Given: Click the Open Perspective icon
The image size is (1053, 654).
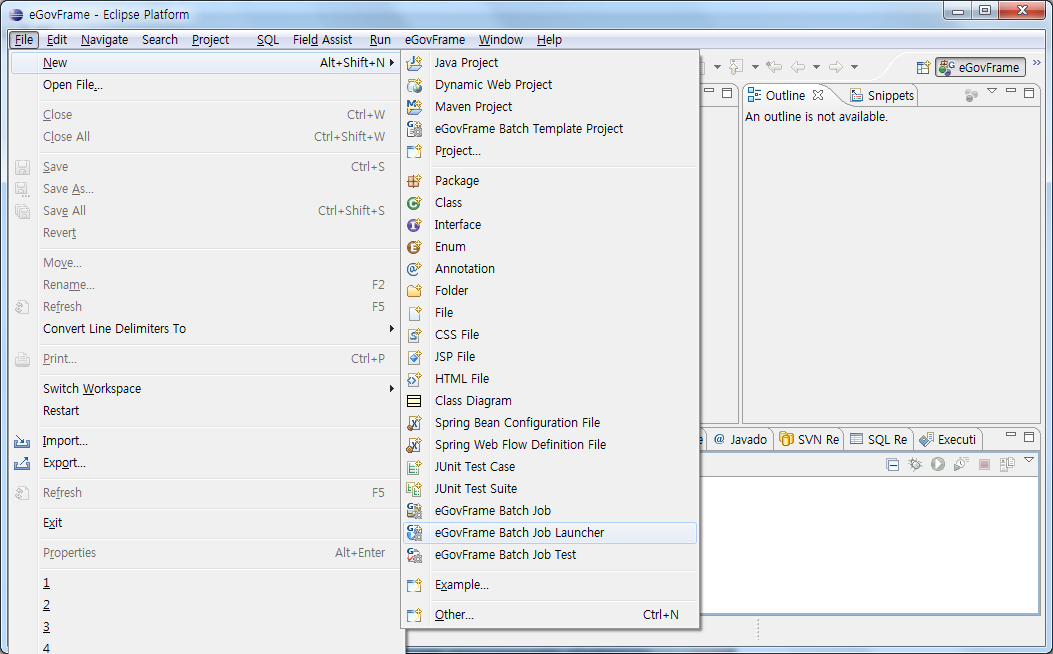Looking at the screenshot, I should [x=924, y=68].
